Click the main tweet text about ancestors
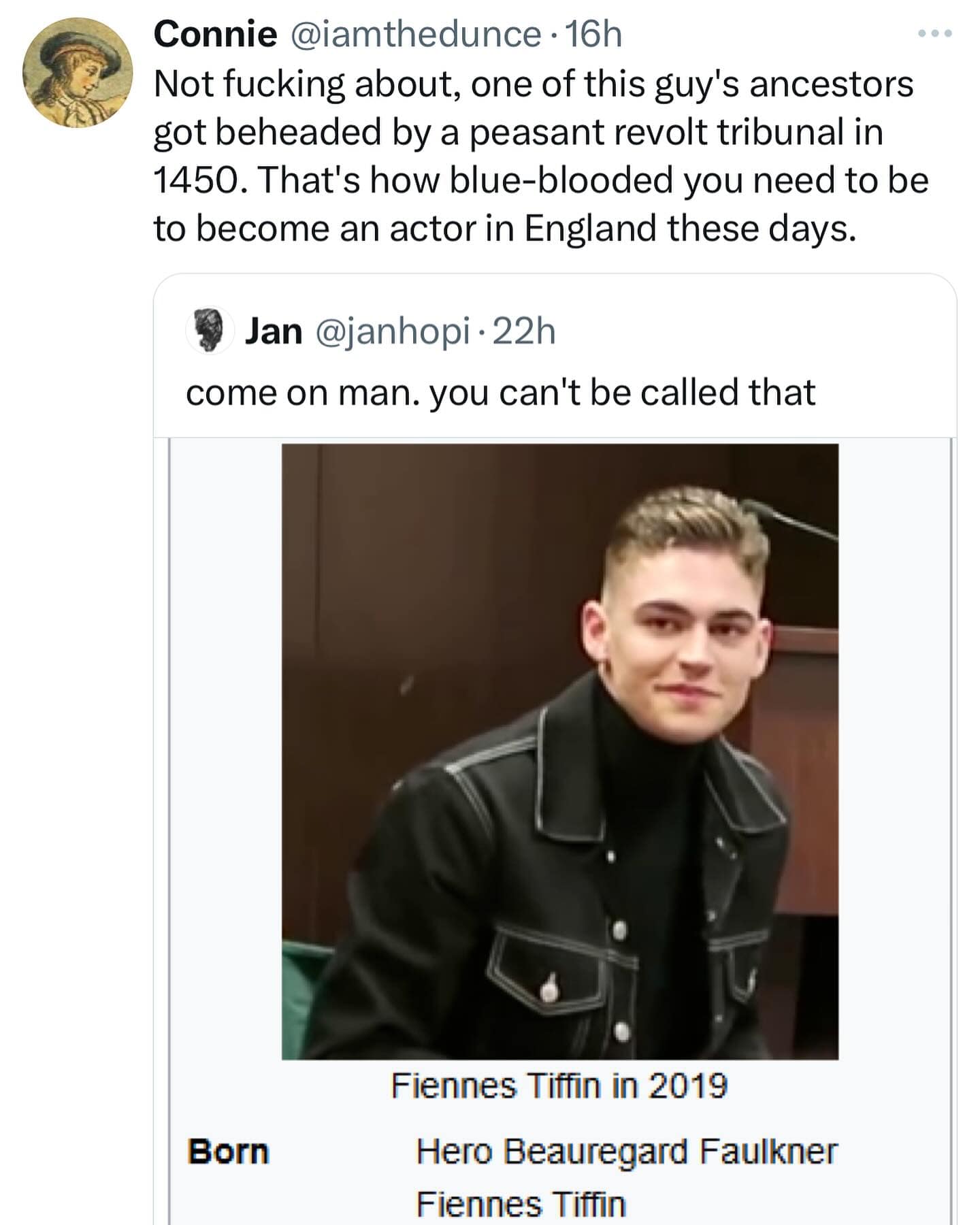 (x=533, y=85)
